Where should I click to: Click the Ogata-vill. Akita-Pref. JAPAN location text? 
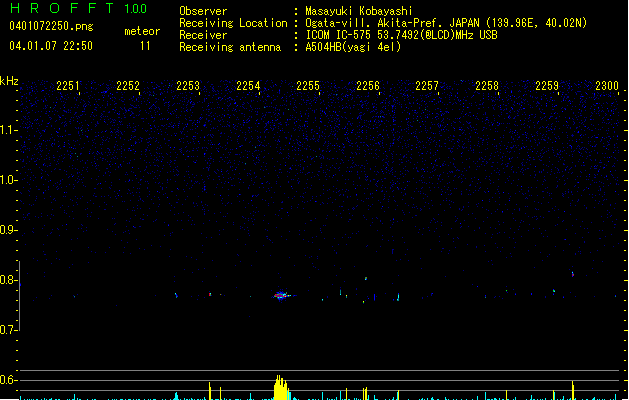tap(446, 23)
